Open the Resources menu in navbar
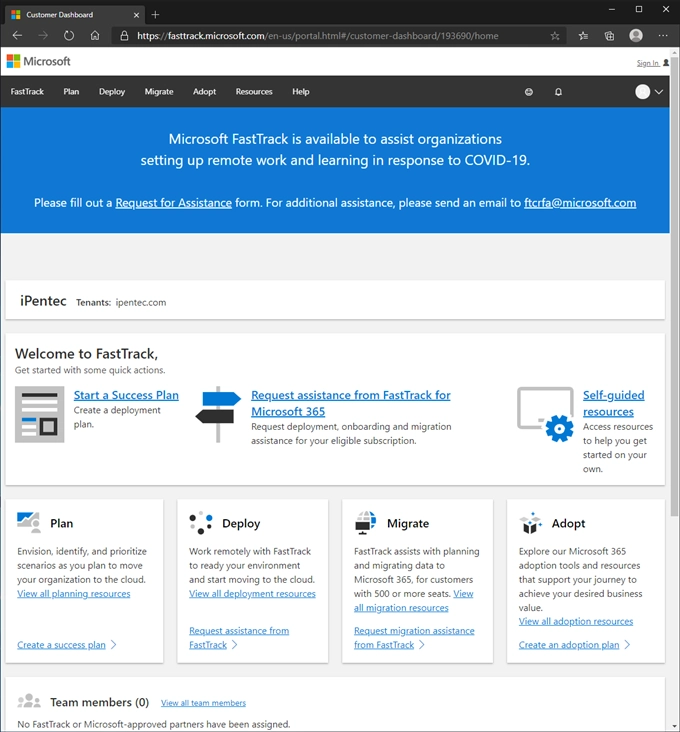The width and height of the screenshot is (680, 732). point(254,92)
